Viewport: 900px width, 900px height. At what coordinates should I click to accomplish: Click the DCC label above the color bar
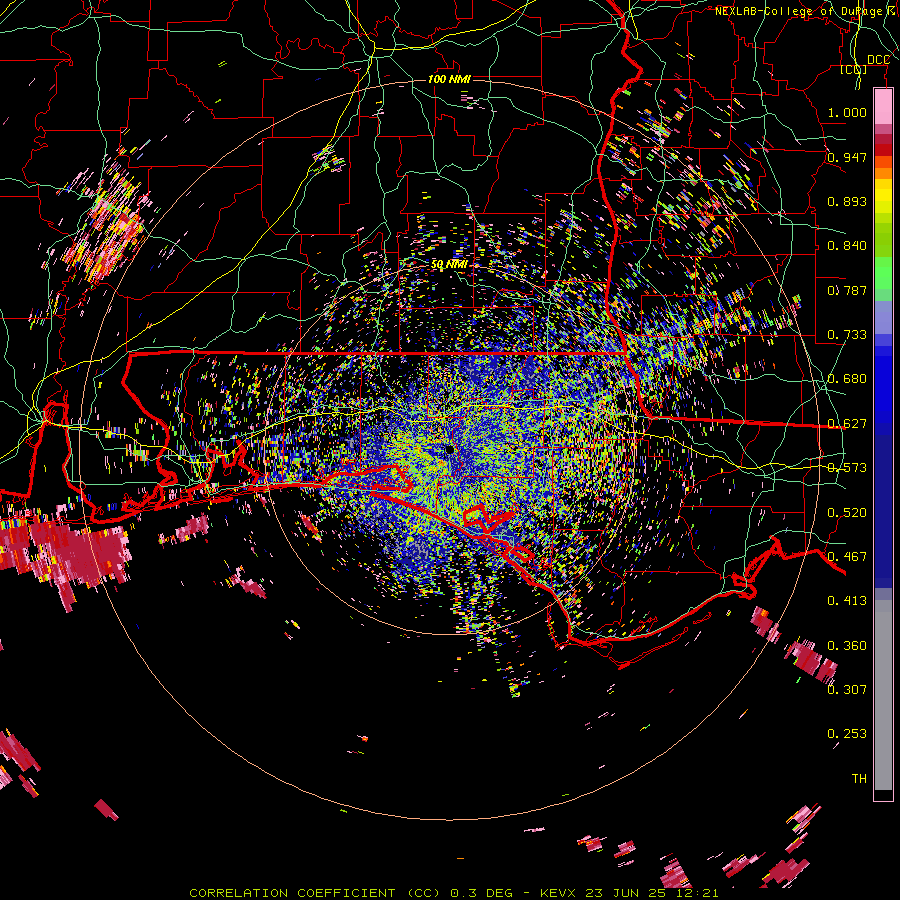[x=878, y=60]
